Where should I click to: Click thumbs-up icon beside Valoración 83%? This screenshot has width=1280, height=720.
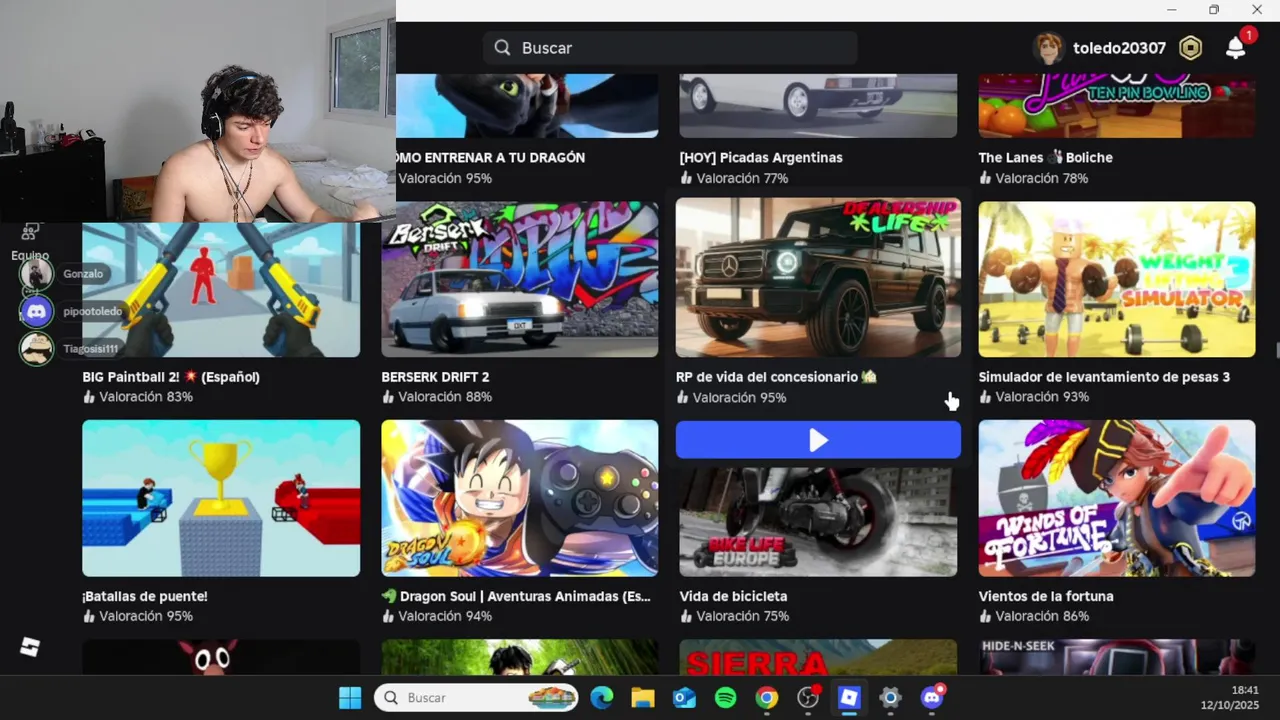point(89,397)
